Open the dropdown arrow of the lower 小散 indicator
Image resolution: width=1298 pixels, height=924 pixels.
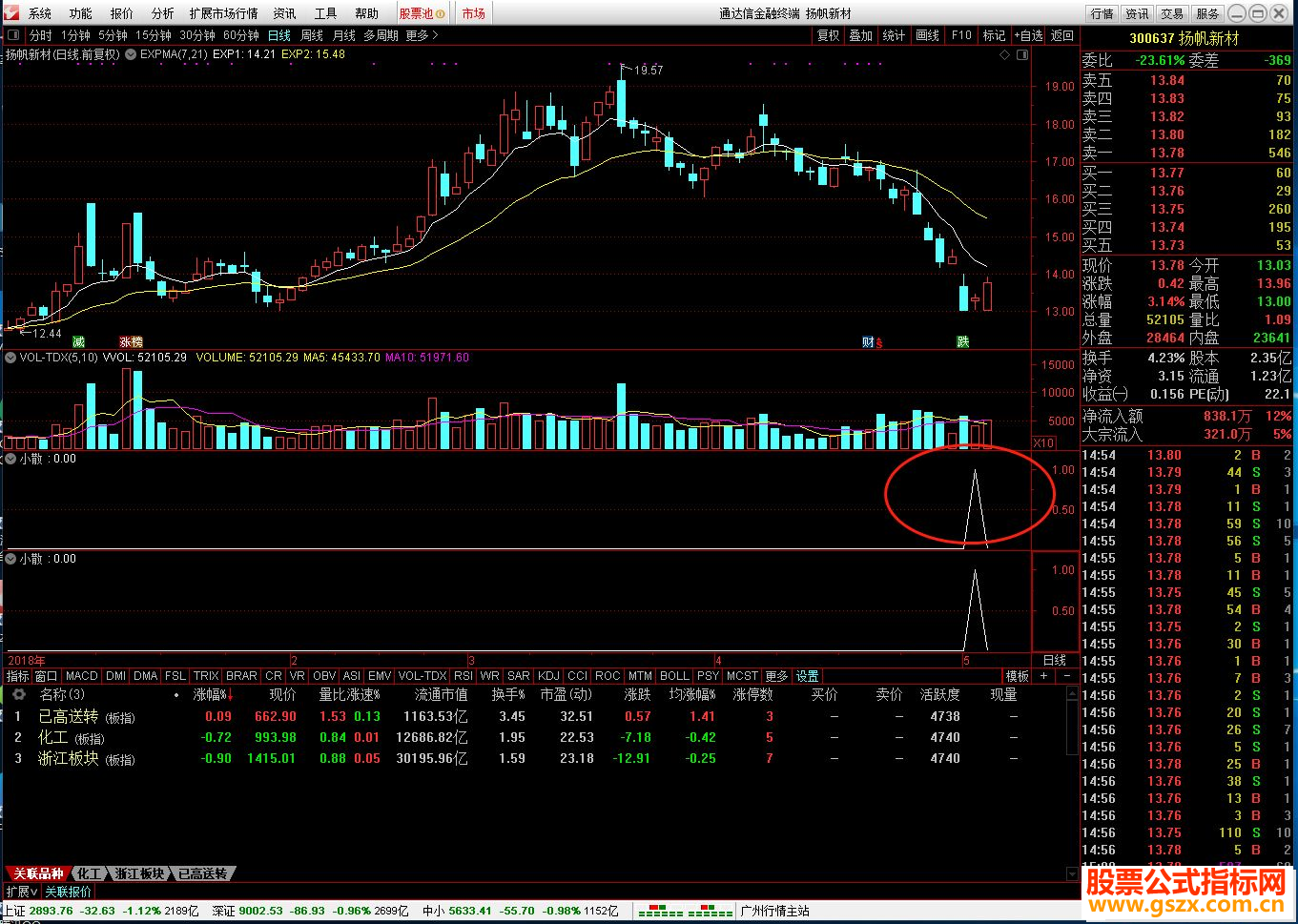(x=10, y=559)
